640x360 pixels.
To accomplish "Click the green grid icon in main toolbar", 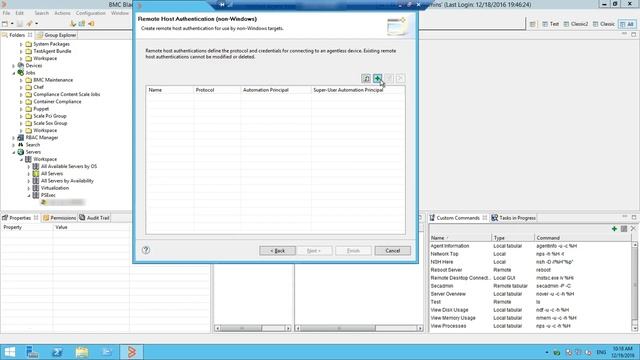I will (x=82, y=24).
